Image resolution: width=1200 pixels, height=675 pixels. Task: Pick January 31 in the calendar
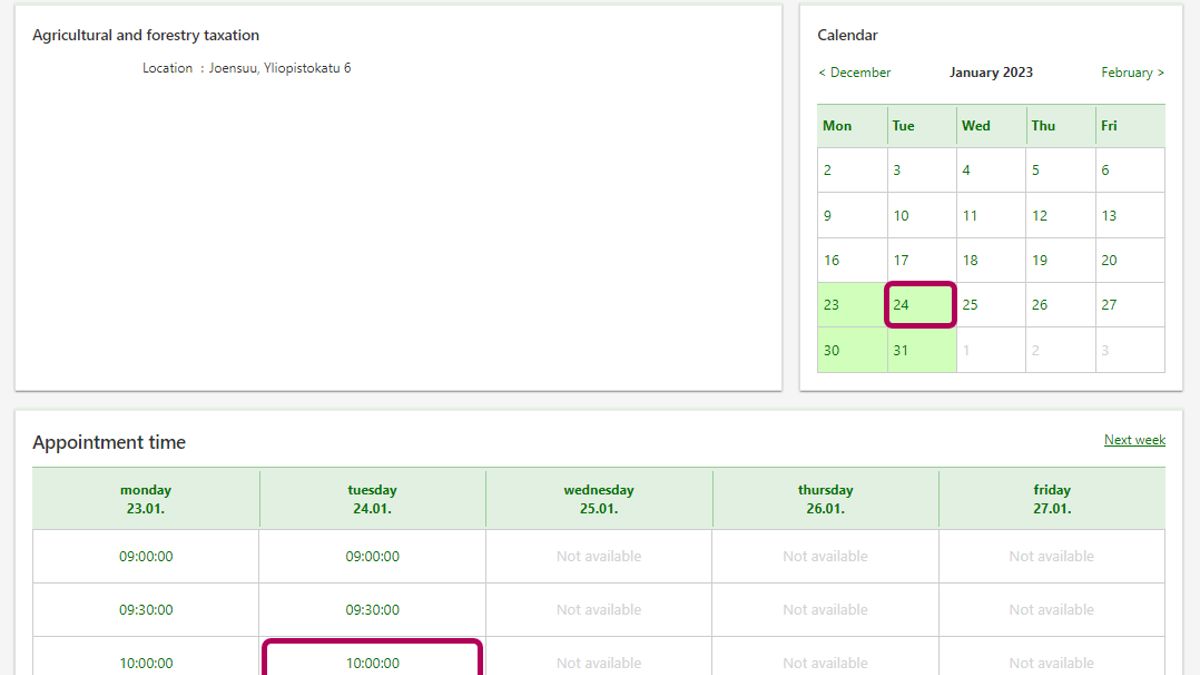[x=901, y=350]
